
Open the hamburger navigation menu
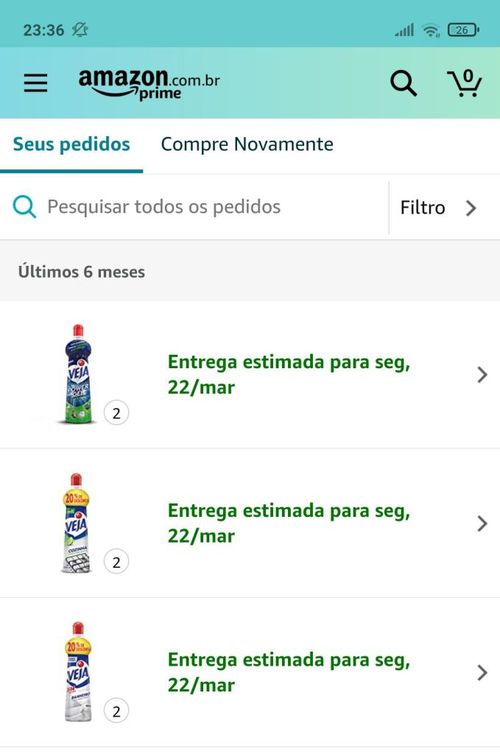[36, 83]
